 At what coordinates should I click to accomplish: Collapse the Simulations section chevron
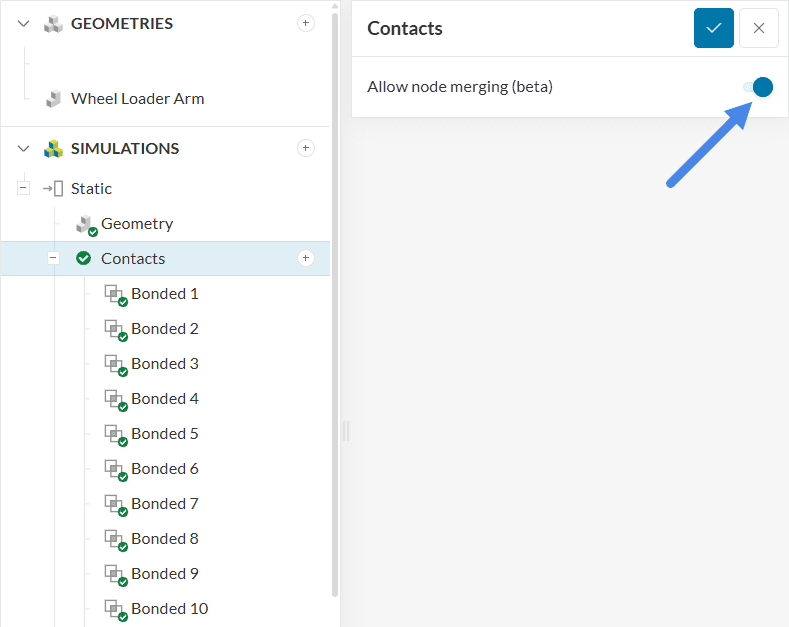(x=24, y=148)
